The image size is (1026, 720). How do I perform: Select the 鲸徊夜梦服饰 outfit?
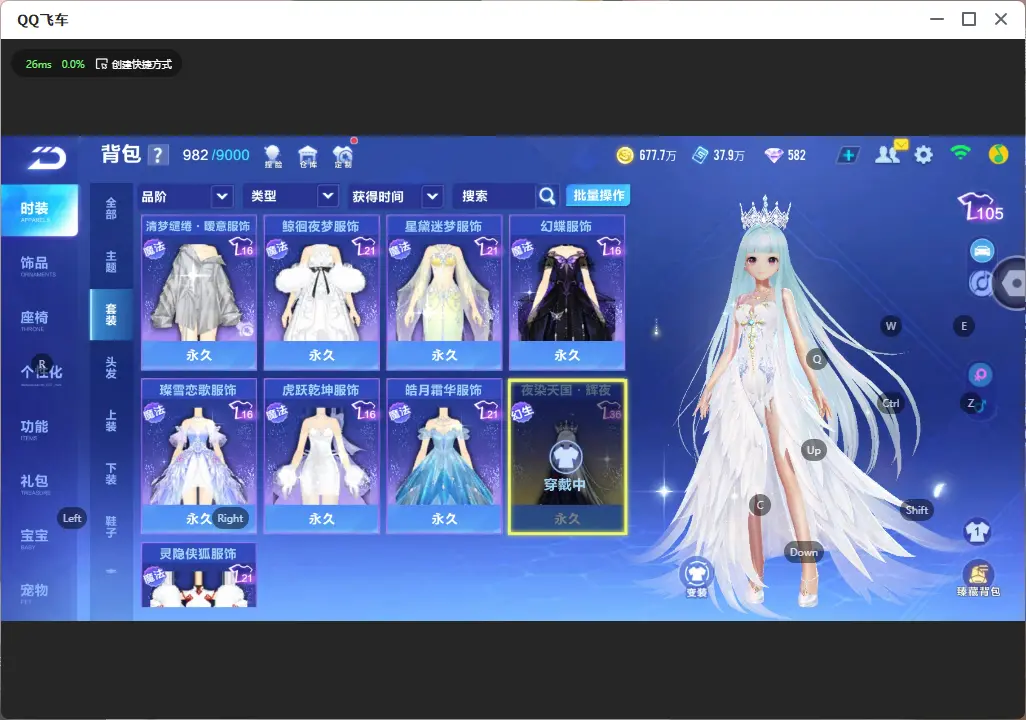pyautogui.click(x=321, y=292)
